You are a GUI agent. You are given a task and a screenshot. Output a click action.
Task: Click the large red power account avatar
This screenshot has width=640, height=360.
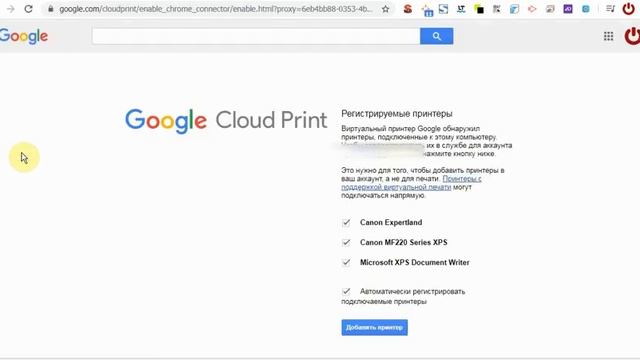pyautogui.click(x=632, y=36)
